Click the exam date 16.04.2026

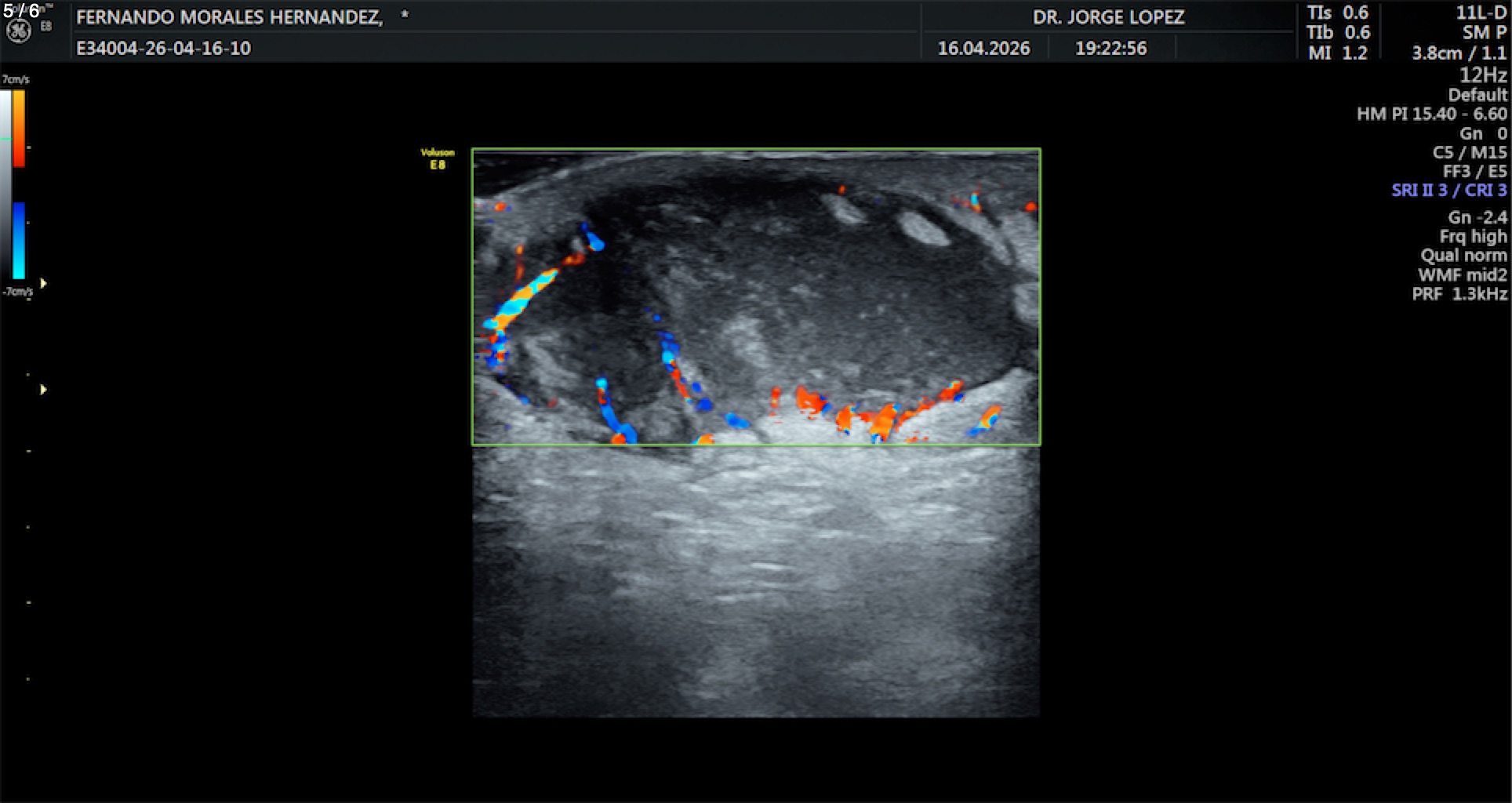(983, 49)
